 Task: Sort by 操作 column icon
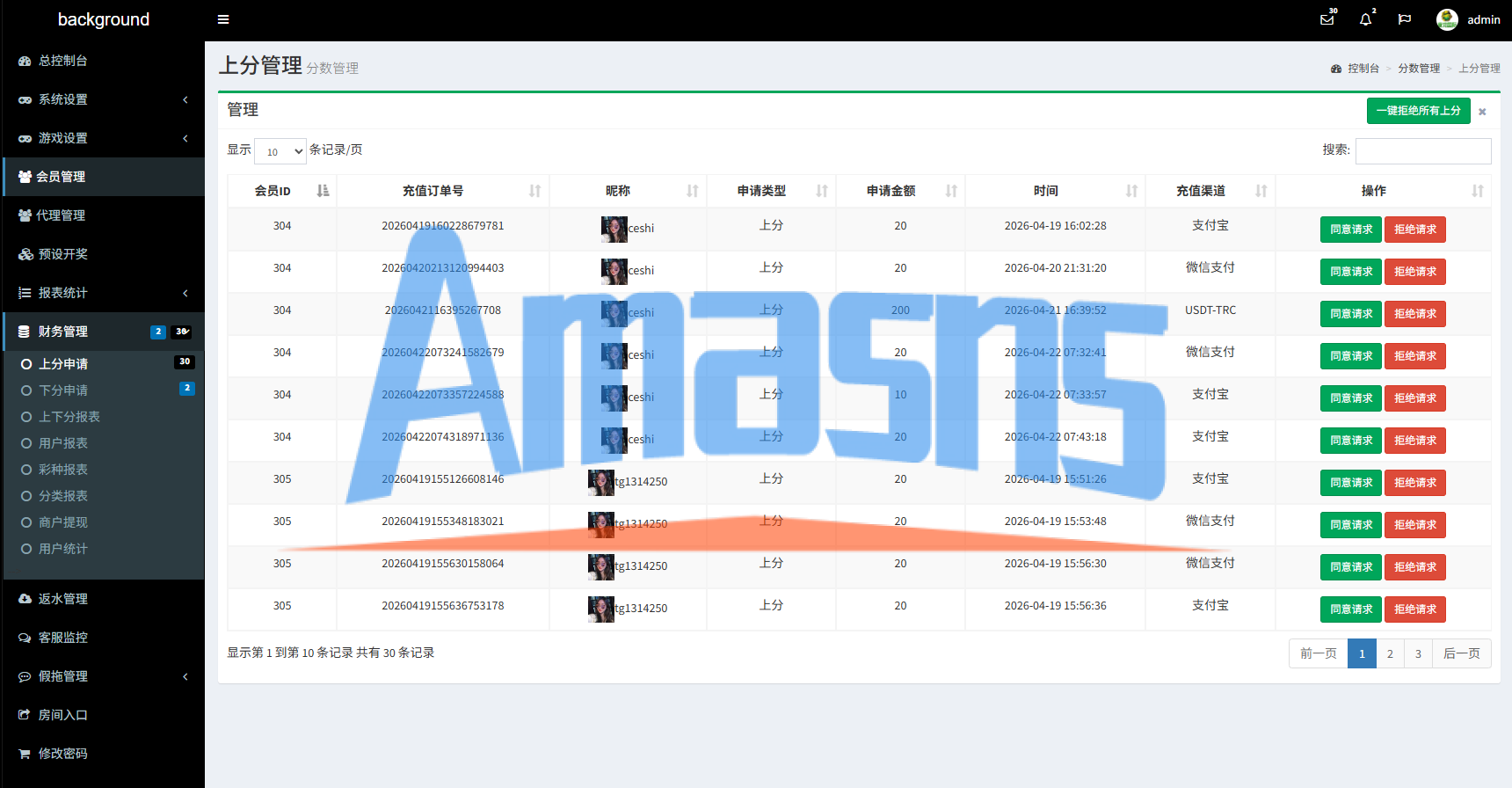pyautogui.click(x=1478, y=191)
